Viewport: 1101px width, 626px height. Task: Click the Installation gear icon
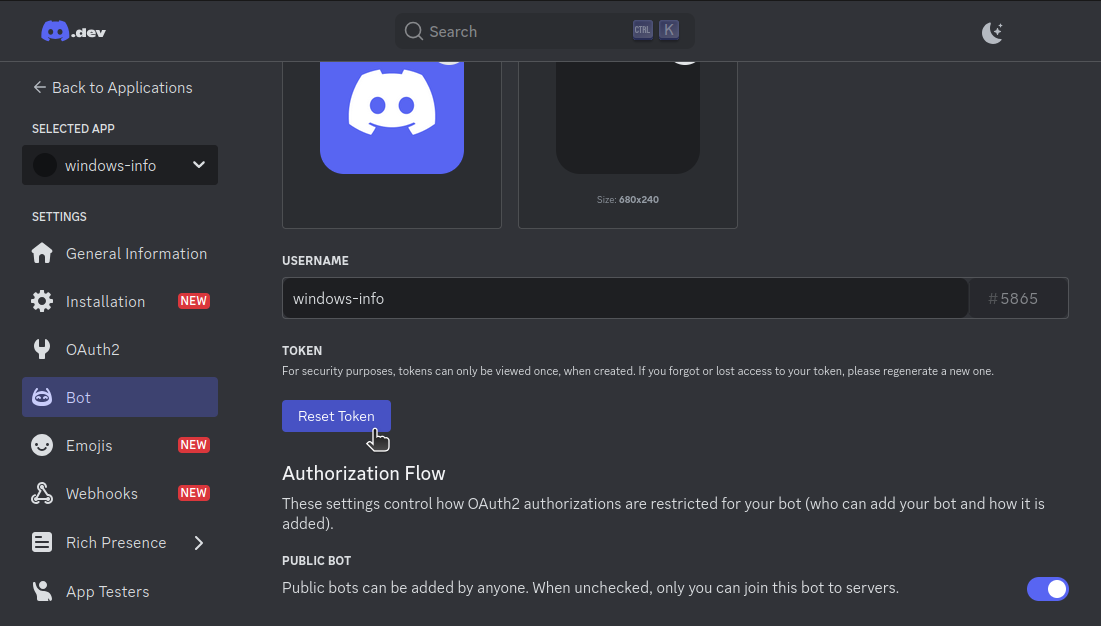coord(42,301)
